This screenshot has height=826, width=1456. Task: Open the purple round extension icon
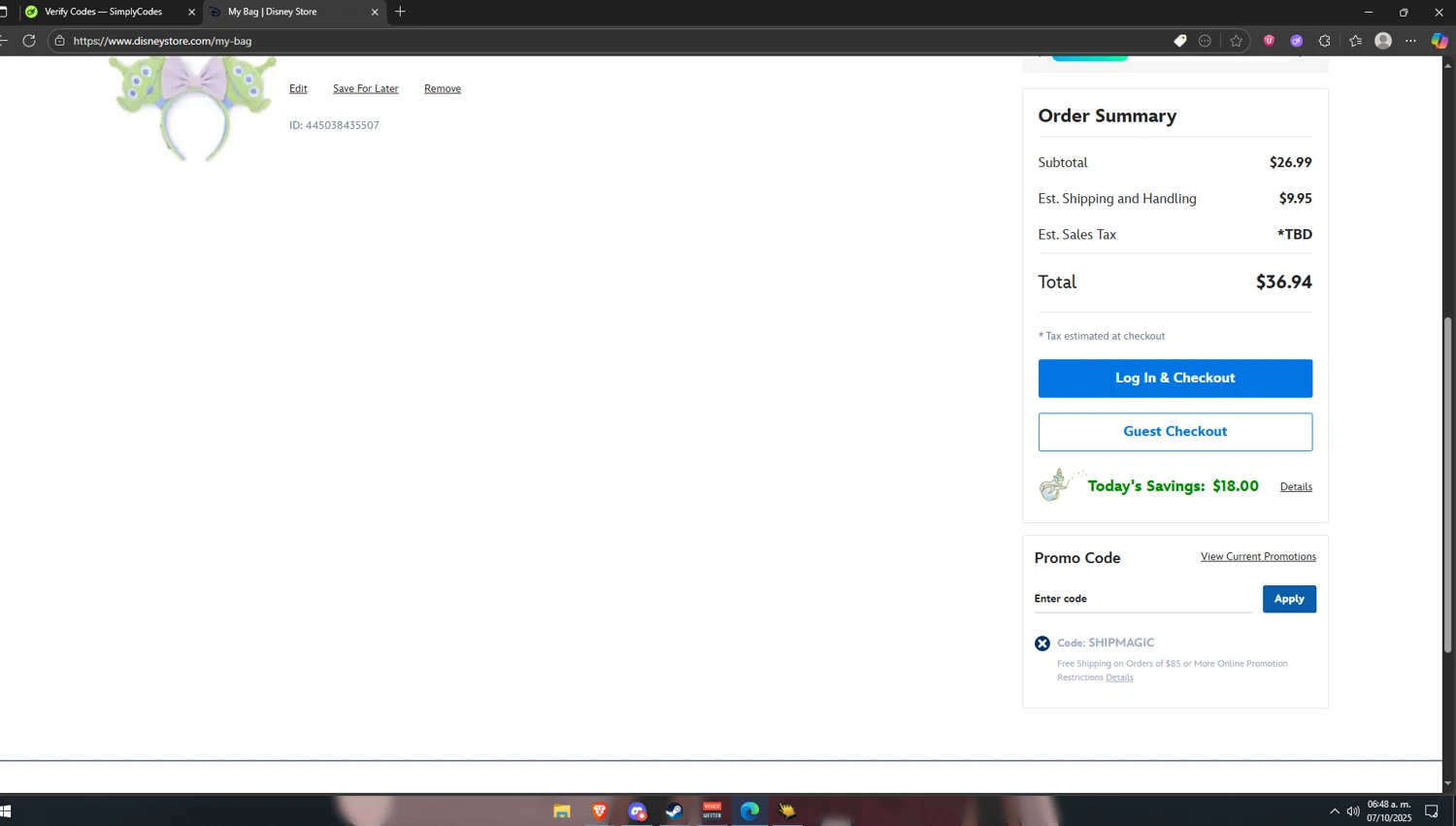point(1297,41)
